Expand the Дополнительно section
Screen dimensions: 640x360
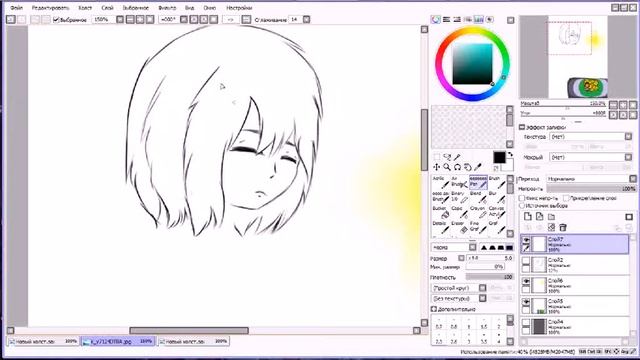click(x=434, y=309)
